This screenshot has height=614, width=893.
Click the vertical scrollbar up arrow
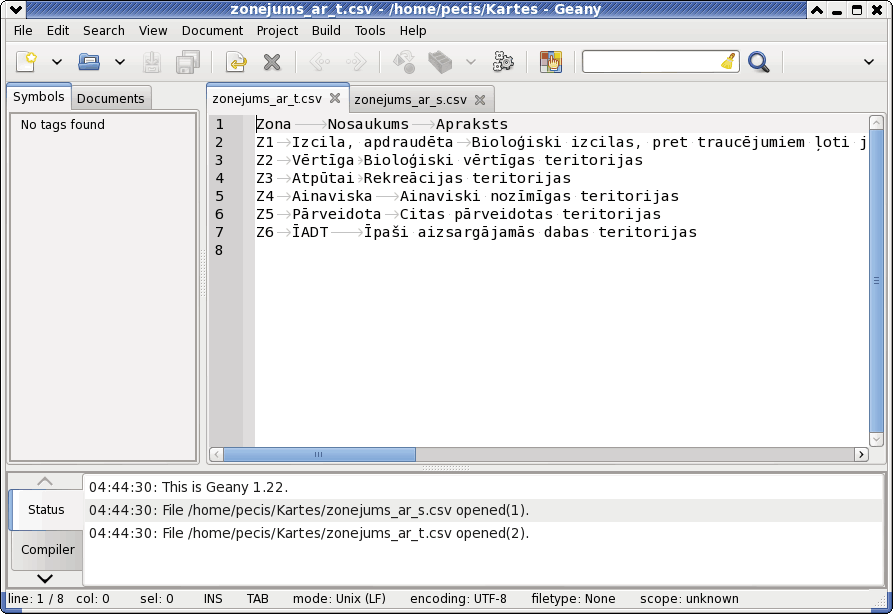pyautogui.click(x=876, y=122)
